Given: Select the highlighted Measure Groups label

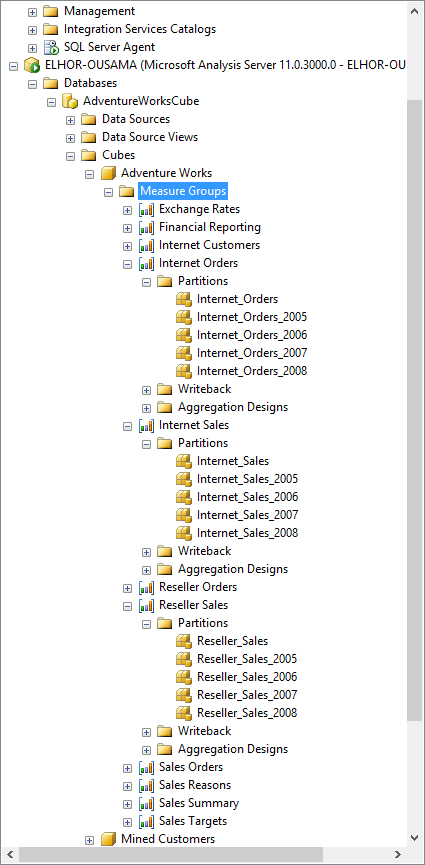Looking at the screenshot, I should [x=183, y=191].
